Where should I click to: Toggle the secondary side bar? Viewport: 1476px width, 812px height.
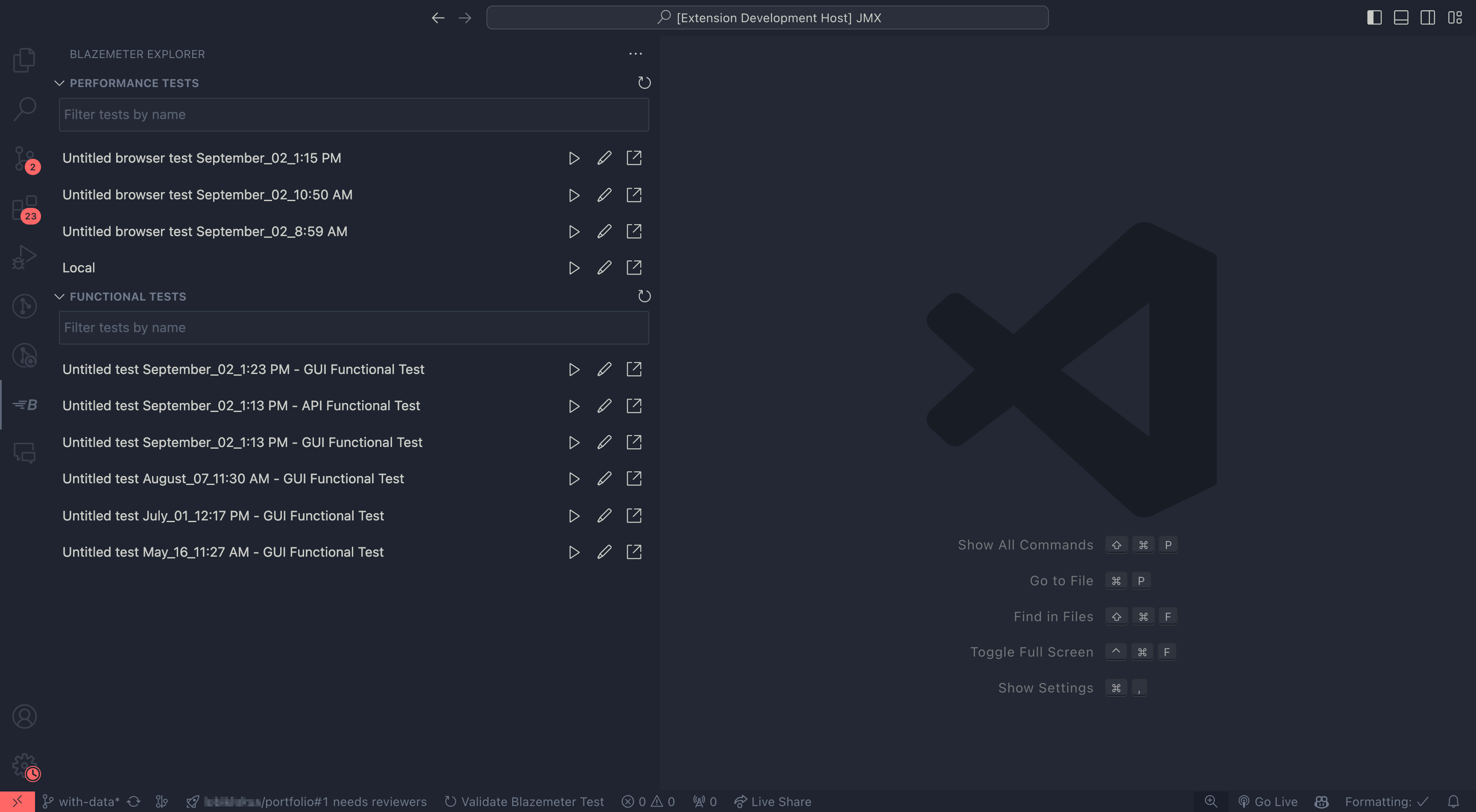pyautogui.click(x=1427, y=18)
